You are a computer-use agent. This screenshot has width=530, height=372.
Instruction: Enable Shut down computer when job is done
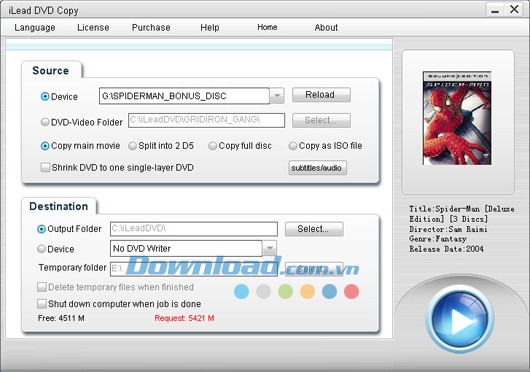tap(42, 304)
